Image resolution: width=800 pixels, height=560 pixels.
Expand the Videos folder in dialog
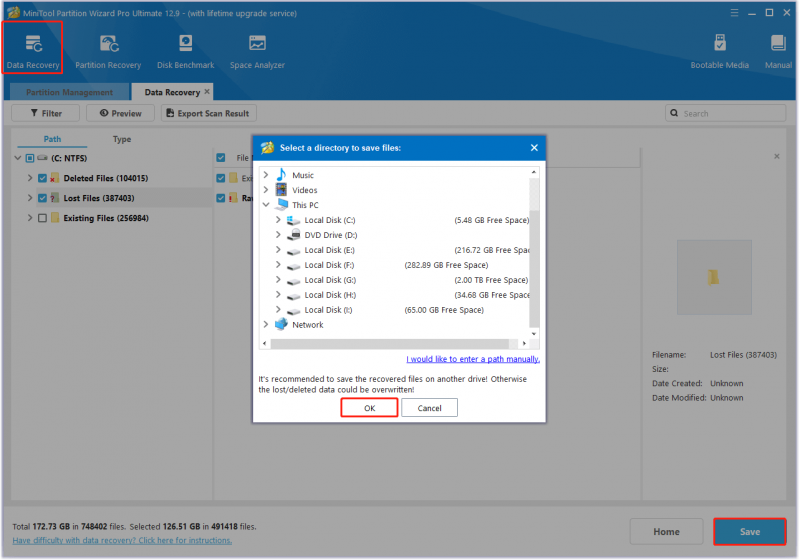point(266,189)
